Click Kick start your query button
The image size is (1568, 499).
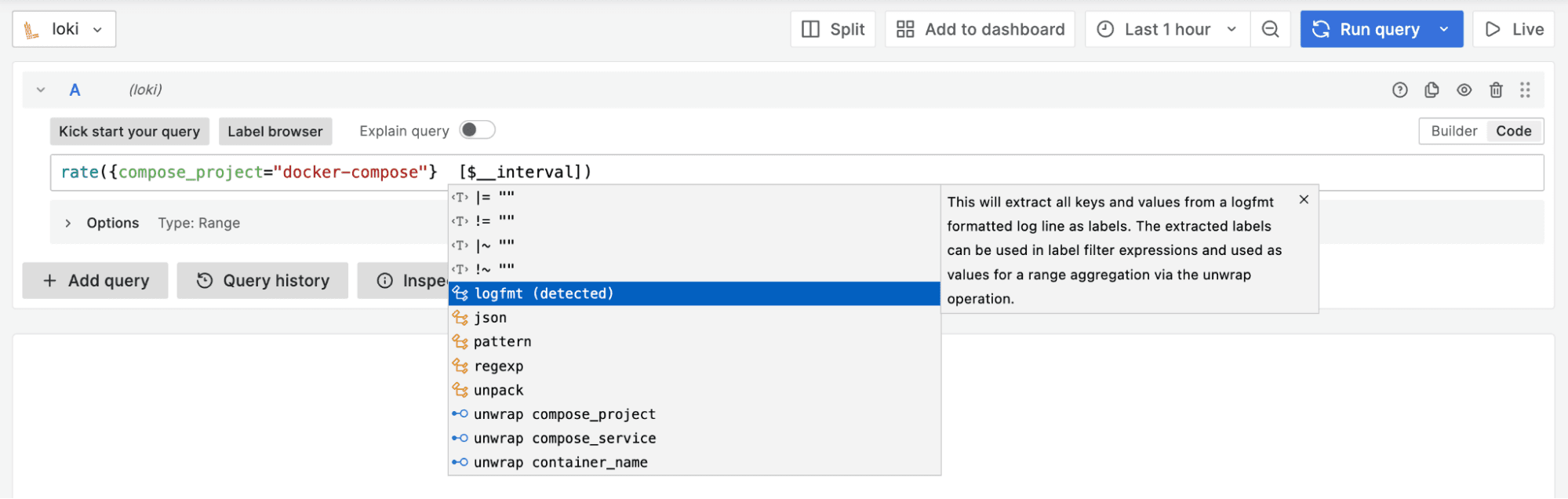point(129,132)
